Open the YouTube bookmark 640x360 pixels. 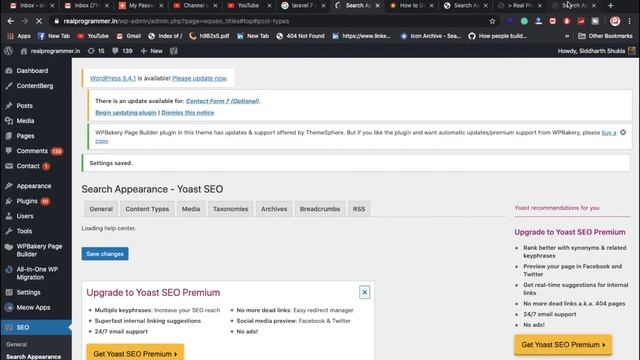pyautogui.click(x=93, y=36)
